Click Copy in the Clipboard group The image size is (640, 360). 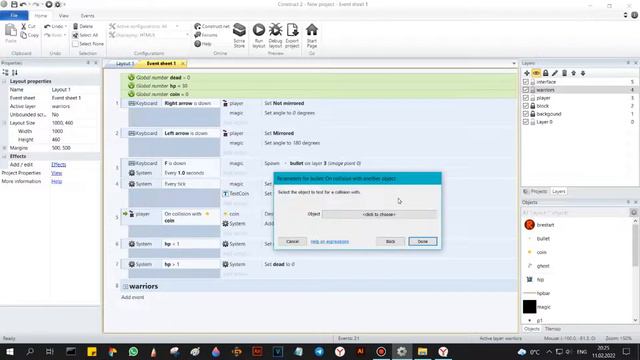(x=29, y=35)
